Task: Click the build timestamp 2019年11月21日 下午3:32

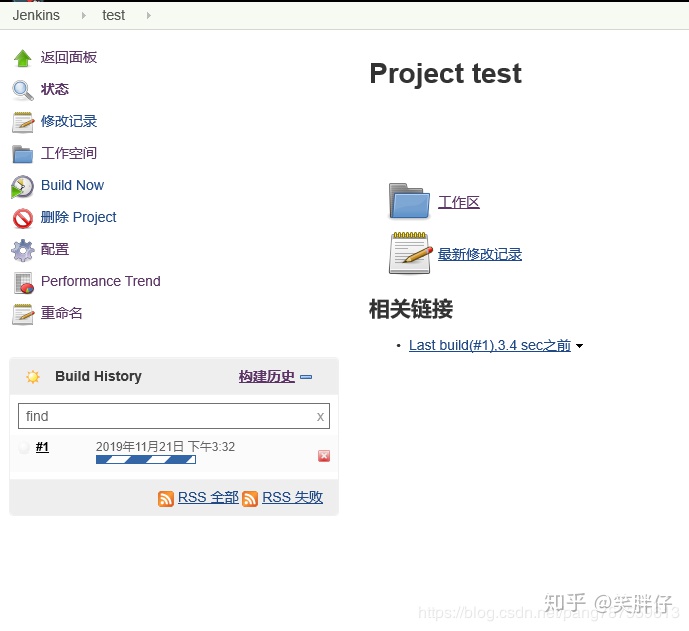Action: [165, 447]
